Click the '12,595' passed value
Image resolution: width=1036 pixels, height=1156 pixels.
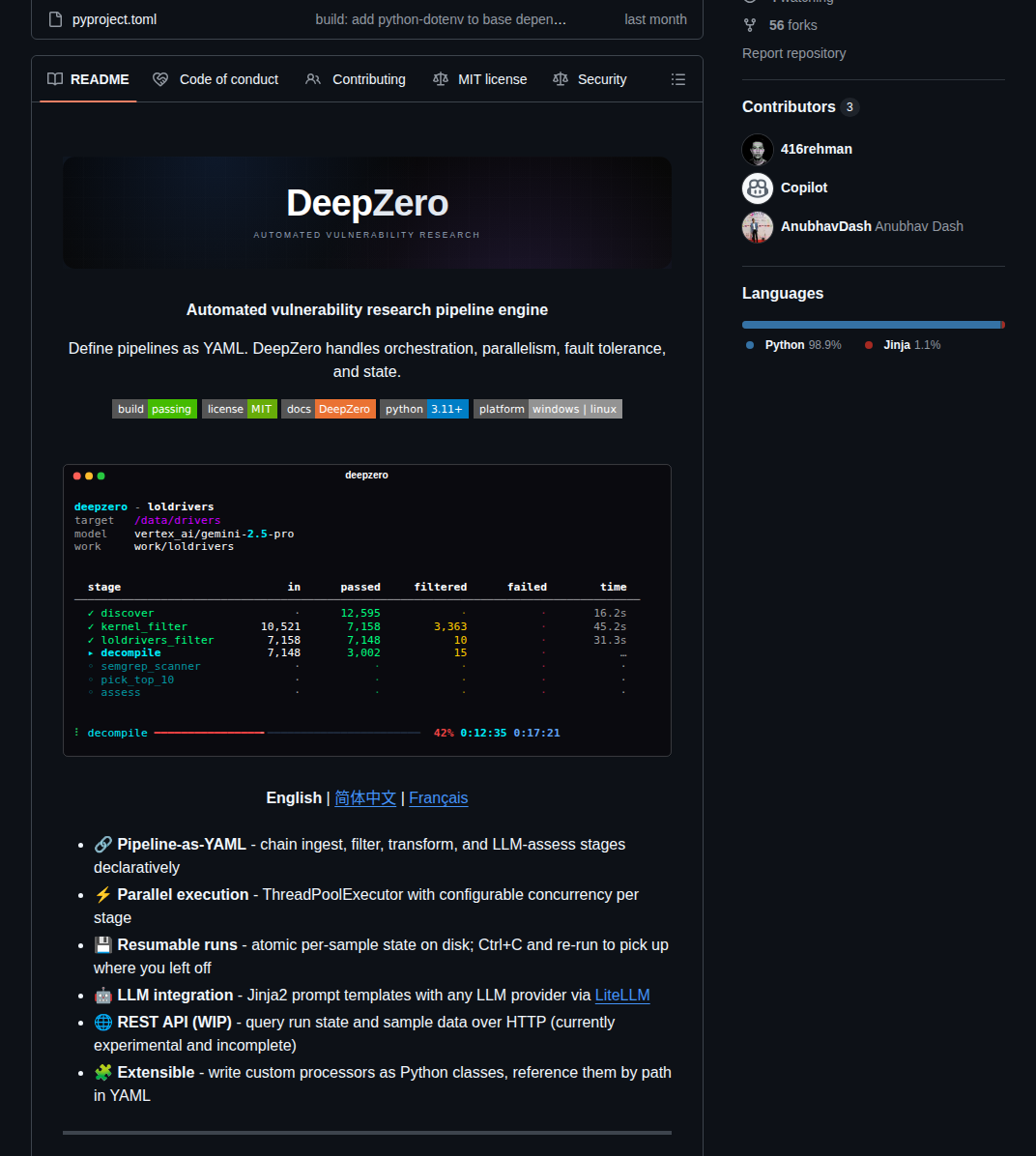click(x=360, y=614)
